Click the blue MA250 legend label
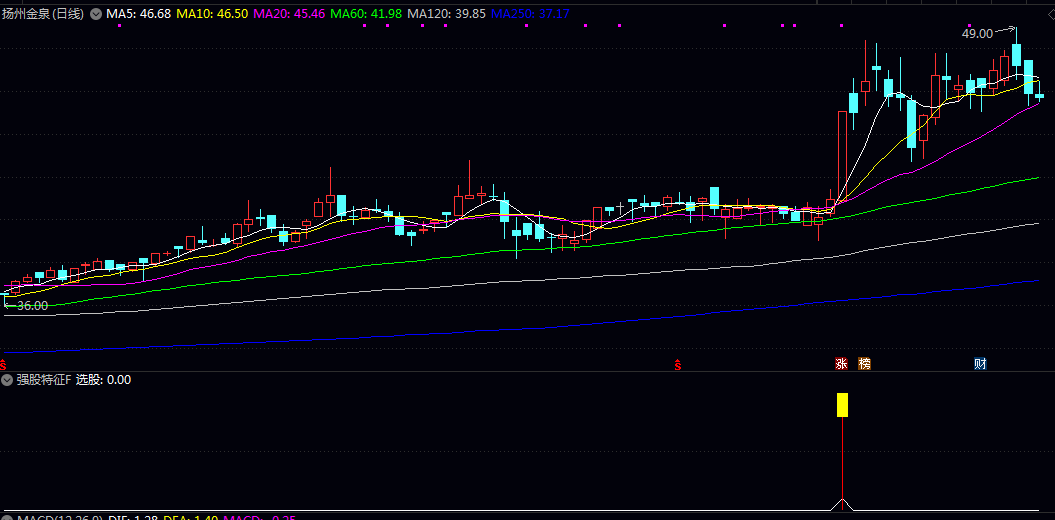Screen dimensions: 1055x520 click(530, 14)
